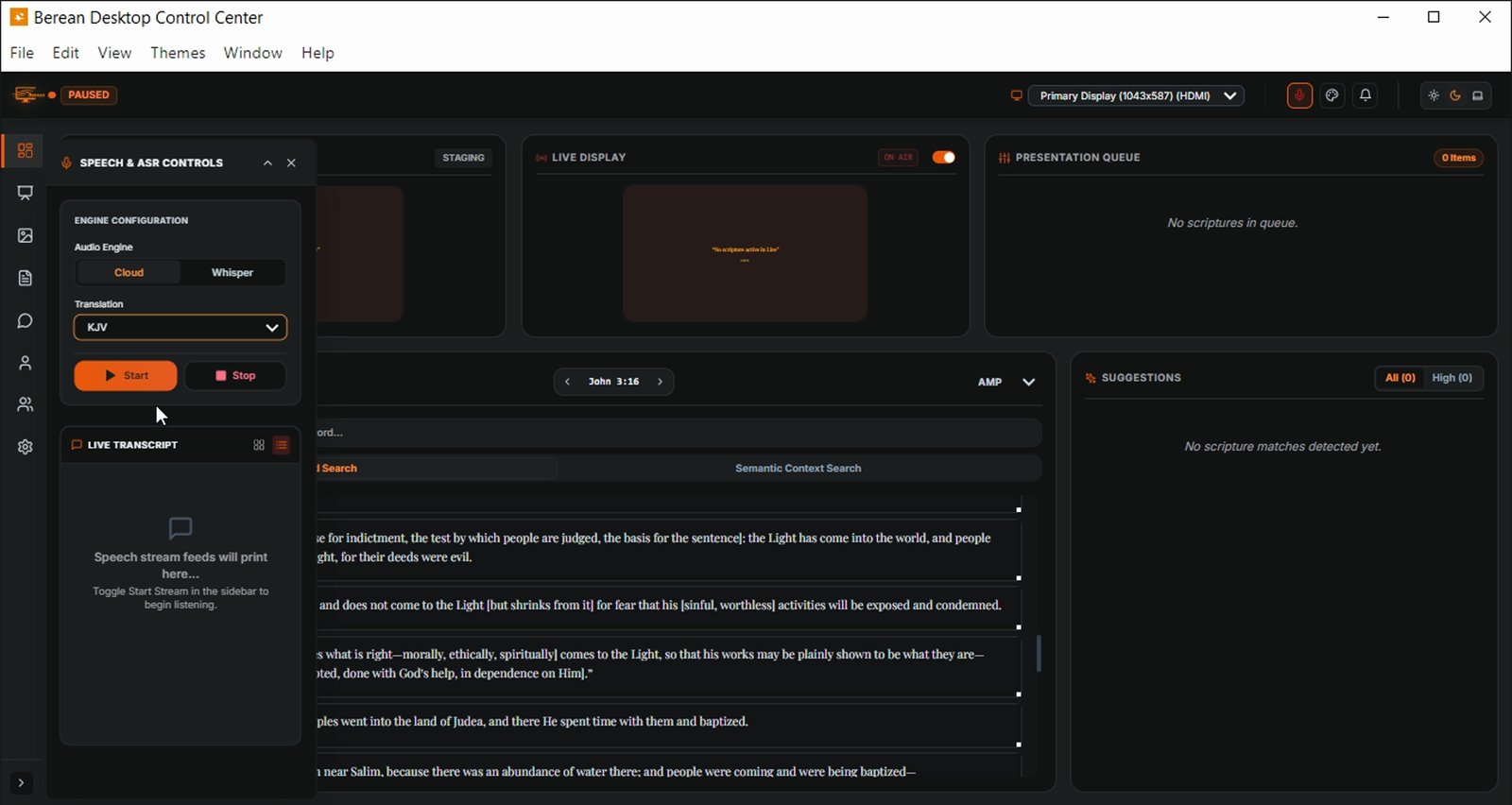Switch to dark mode moon icon

(1455, 95)
